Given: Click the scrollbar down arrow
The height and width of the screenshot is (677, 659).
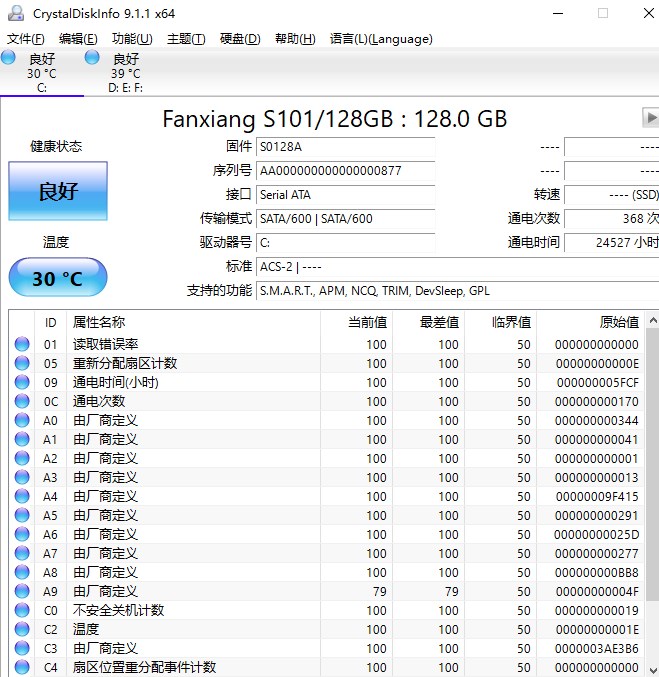Looking at the screenshot, I should [653, 670].
